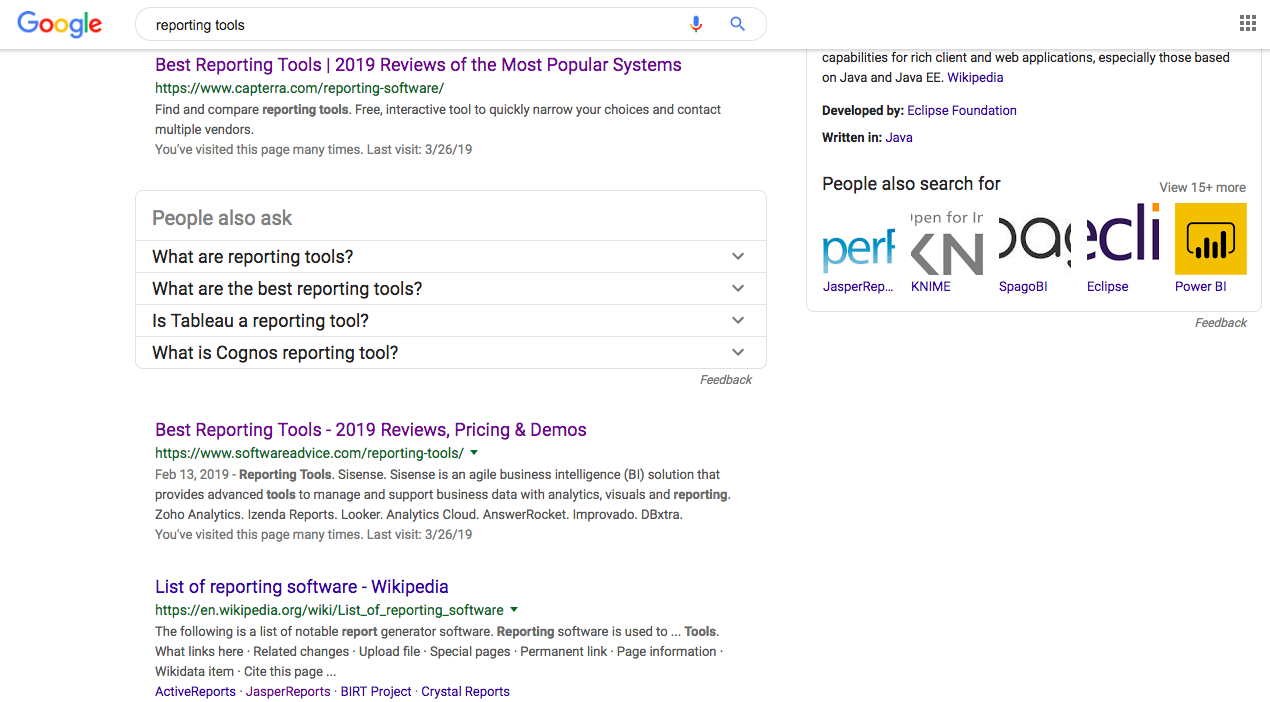This screenshot has width=1270, height=702.
Task: Open Capterra 'Best Reporting Tools' result
Action: pyautogui.click(x=418, y=65)
